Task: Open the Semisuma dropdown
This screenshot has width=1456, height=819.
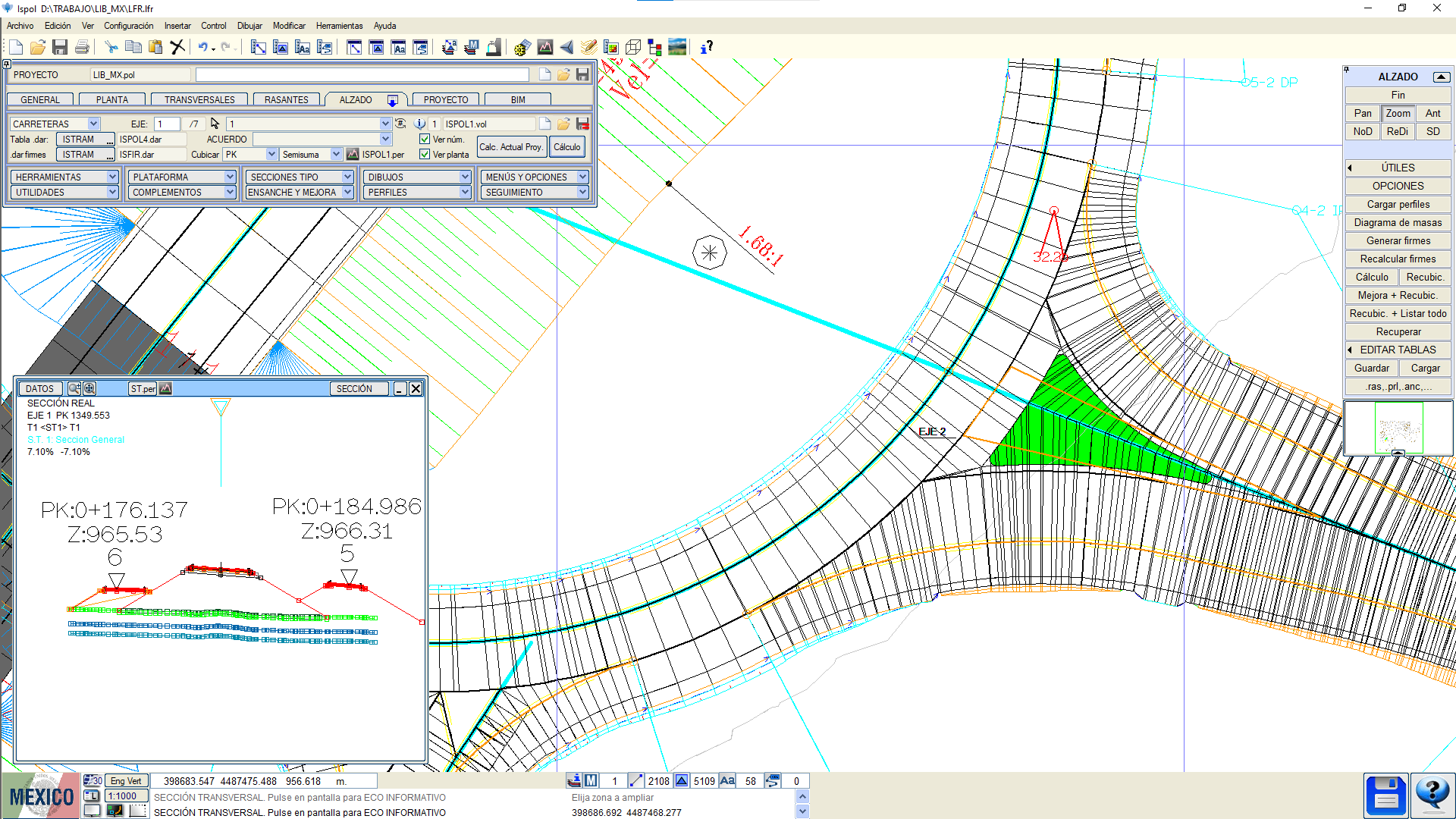Action: pos(336,155)
